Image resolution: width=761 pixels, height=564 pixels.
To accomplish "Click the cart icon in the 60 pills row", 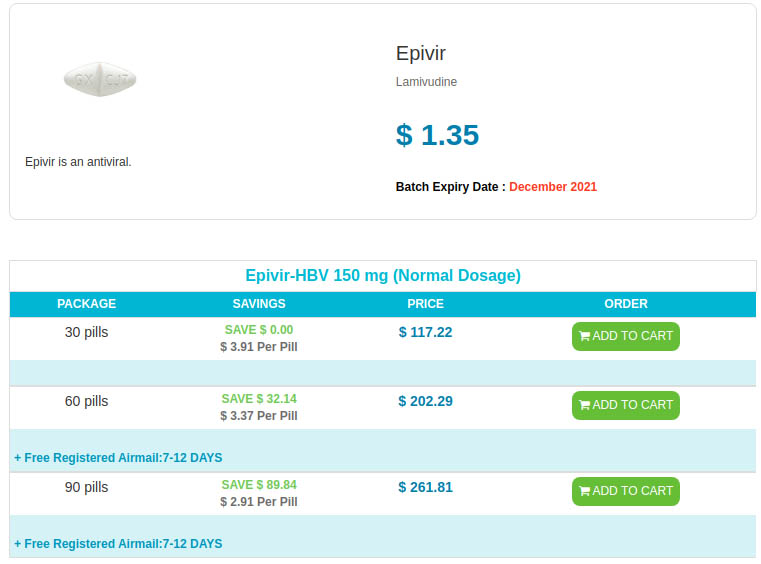I will point(585,405).
